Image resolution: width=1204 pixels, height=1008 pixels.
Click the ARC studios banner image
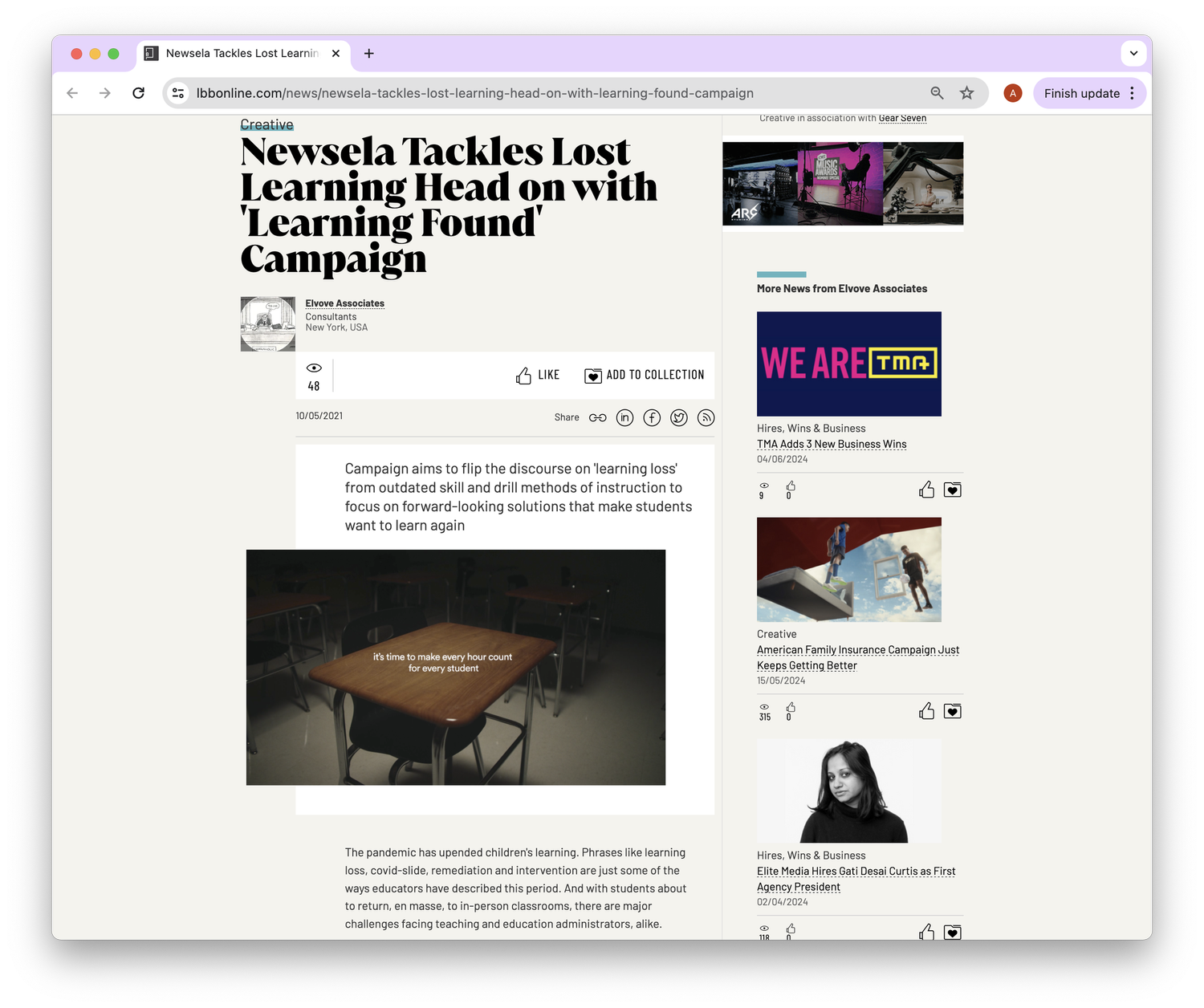843,184
